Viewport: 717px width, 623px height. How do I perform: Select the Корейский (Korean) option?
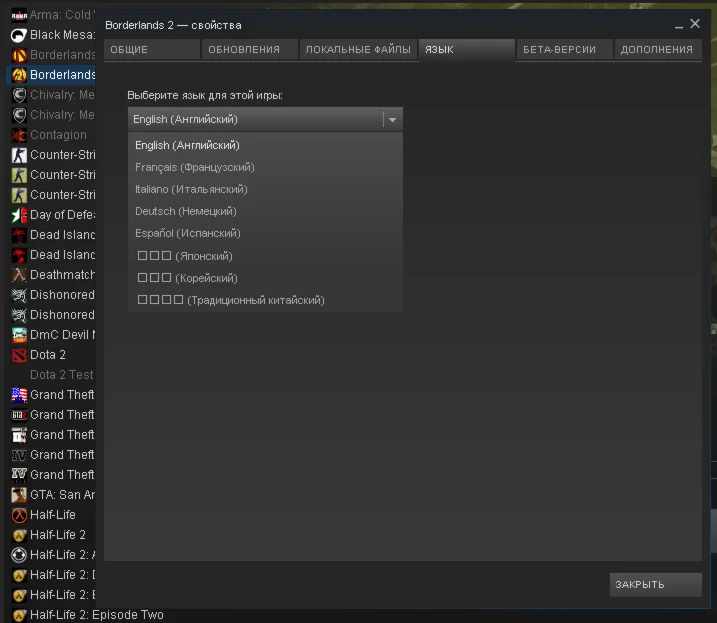coord(265,278)
